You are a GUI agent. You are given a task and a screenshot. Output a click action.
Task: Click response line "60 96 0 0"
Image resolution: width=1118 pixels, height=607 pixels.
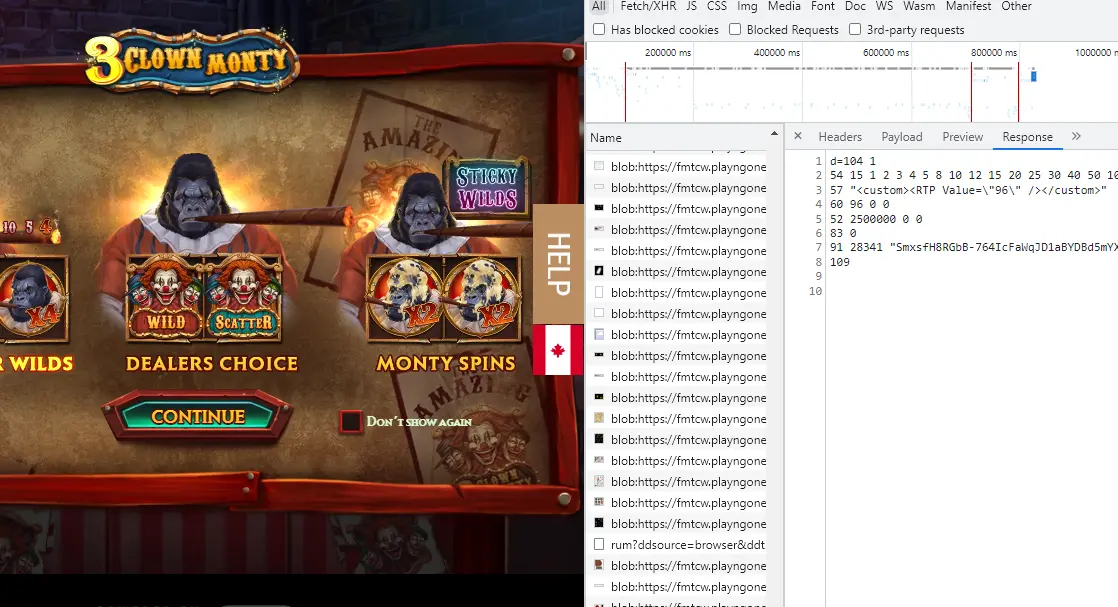click(x=859, y=204)
